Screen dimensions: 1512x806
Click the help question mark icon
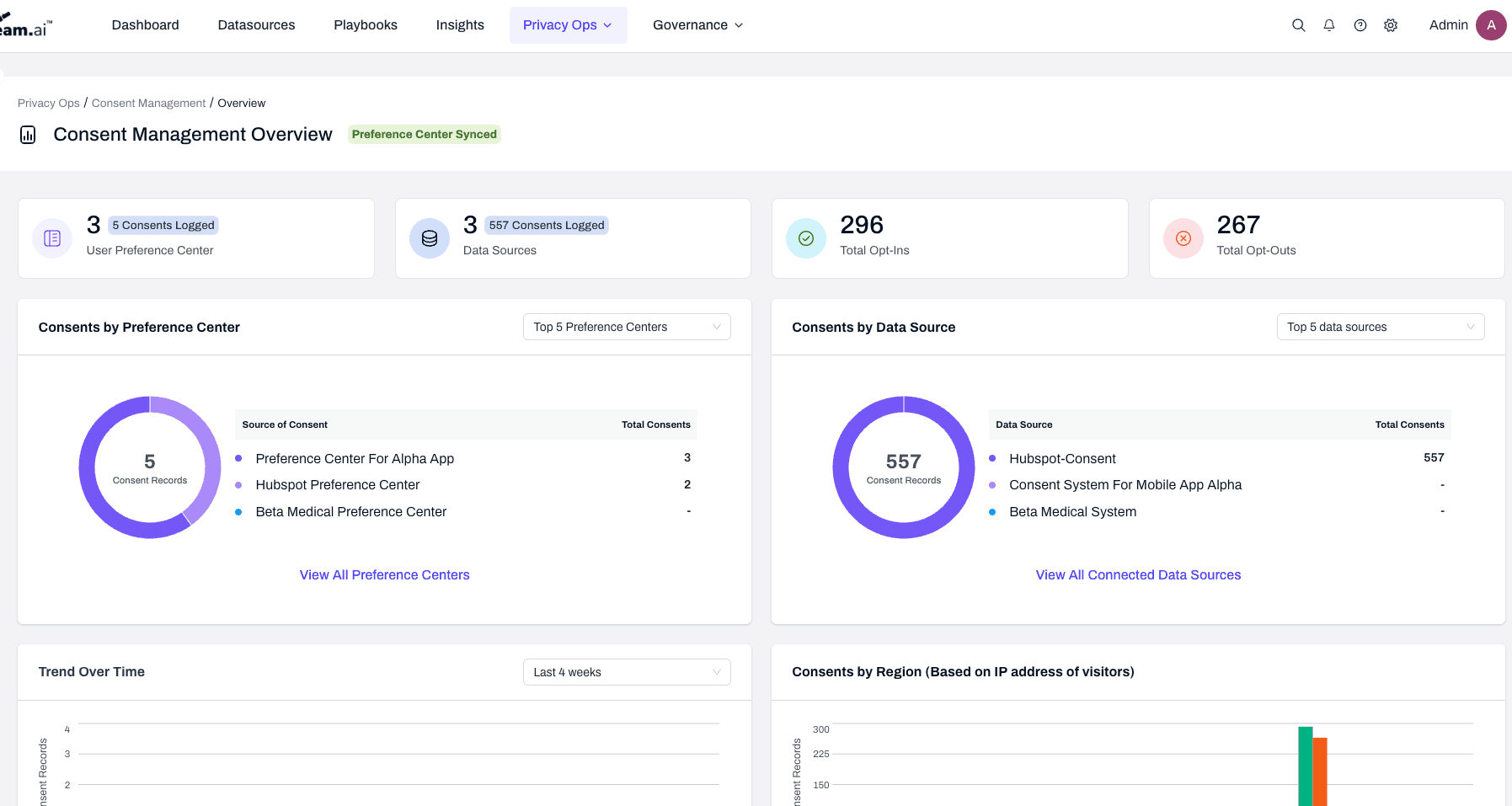click(x=1360, y=25)
